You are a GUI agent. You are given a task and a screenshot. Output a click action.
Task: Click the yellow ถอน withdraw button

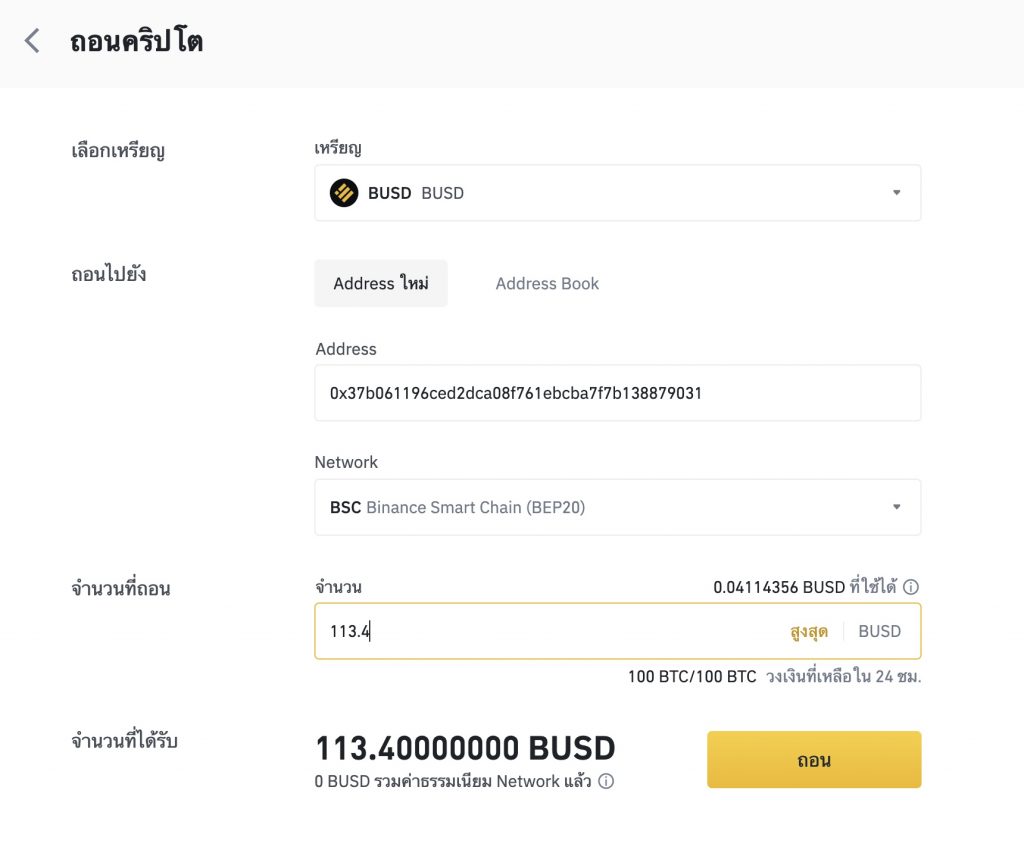tap(814, 759)
